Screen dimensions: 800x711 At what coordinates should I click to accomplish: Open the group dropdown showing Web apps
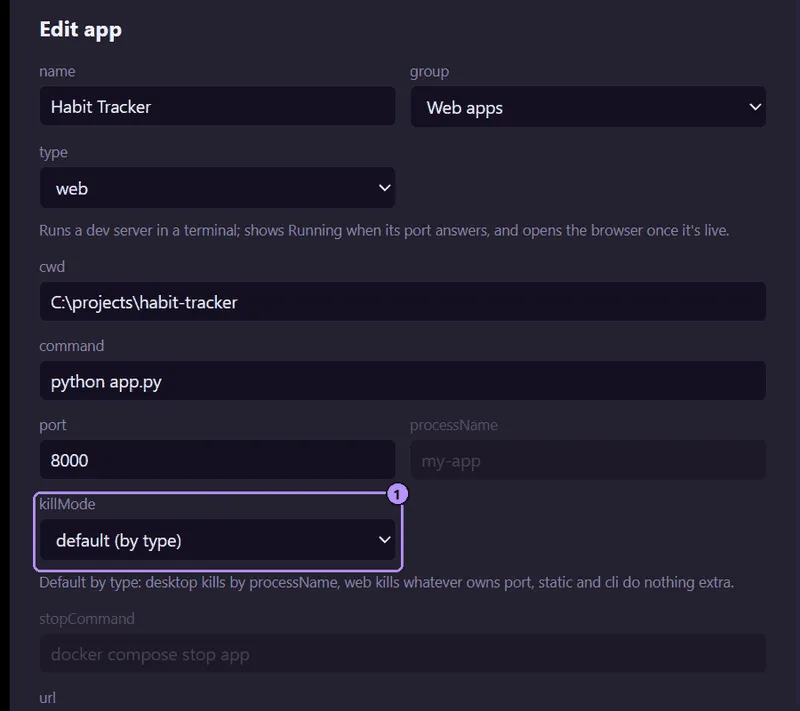588,107
